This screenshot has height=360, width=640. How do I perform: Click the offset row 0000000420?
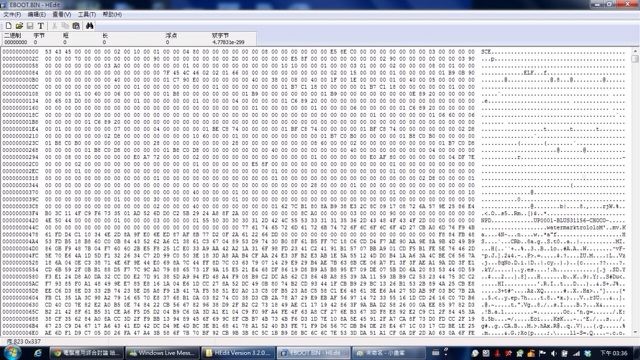(x=20, y=220)
